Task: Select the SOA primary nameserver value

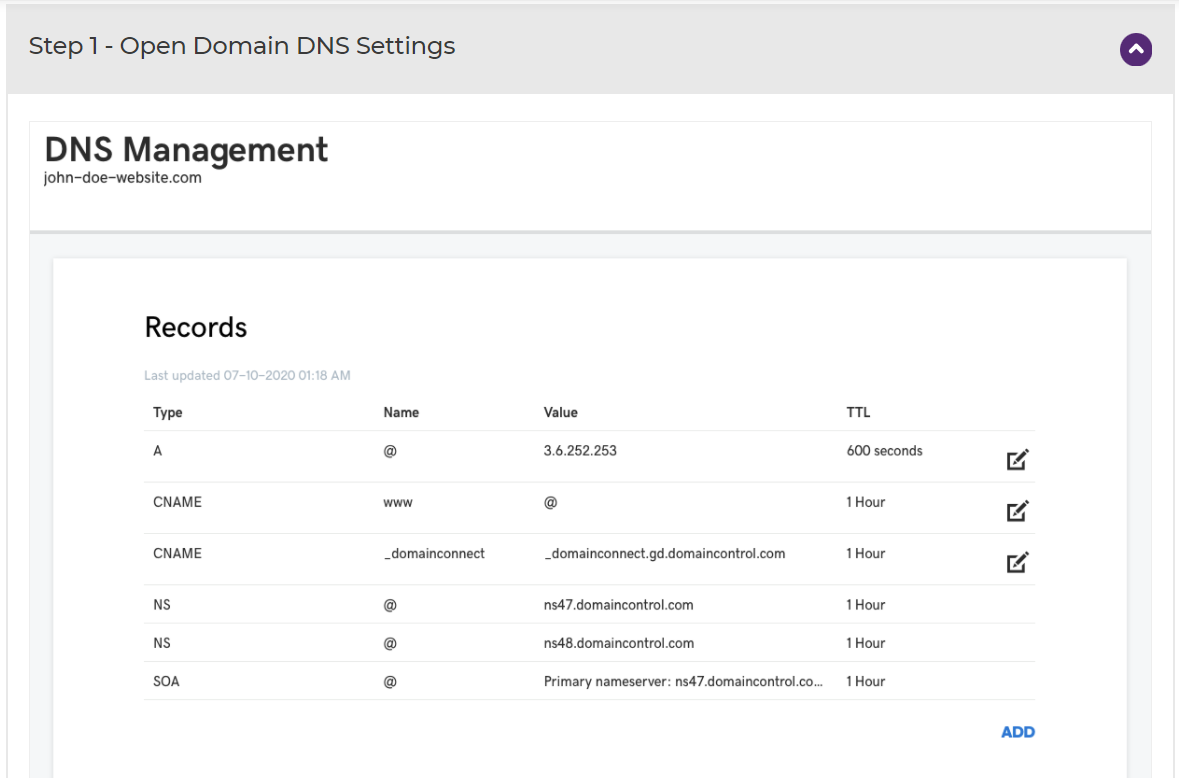Action: [683, 682]
